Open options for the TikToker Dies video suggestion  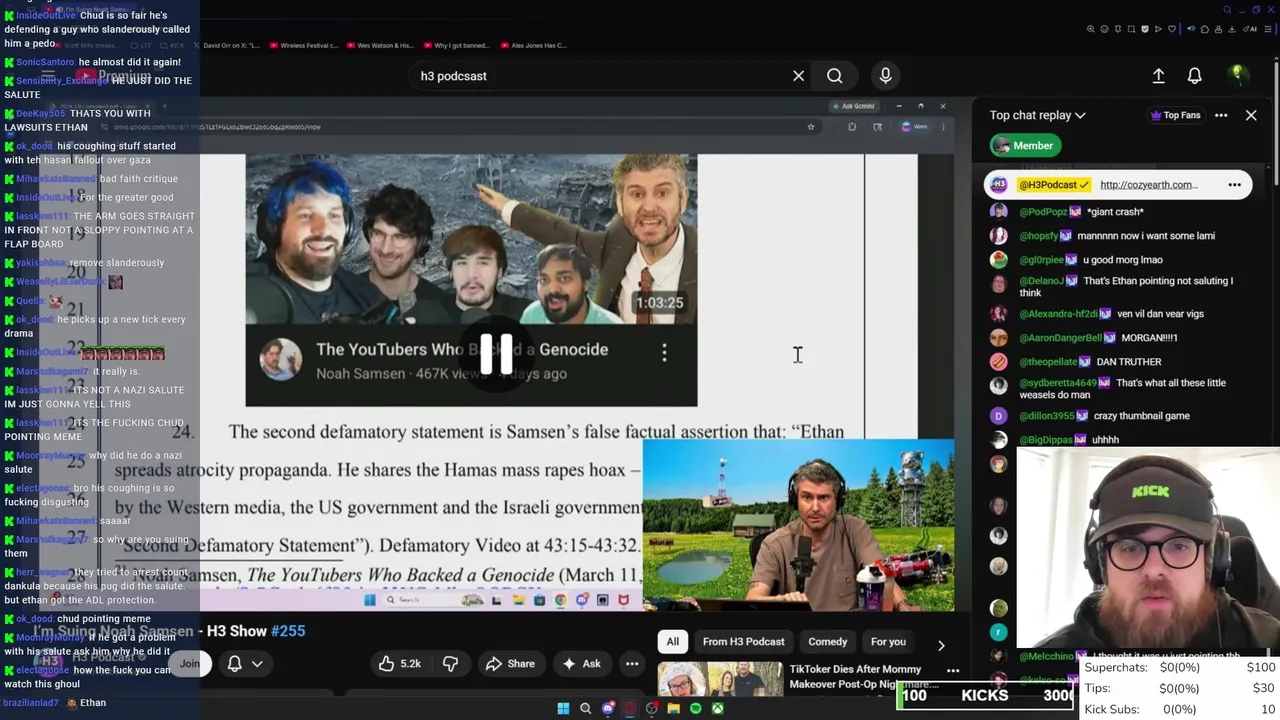(953, 671)
